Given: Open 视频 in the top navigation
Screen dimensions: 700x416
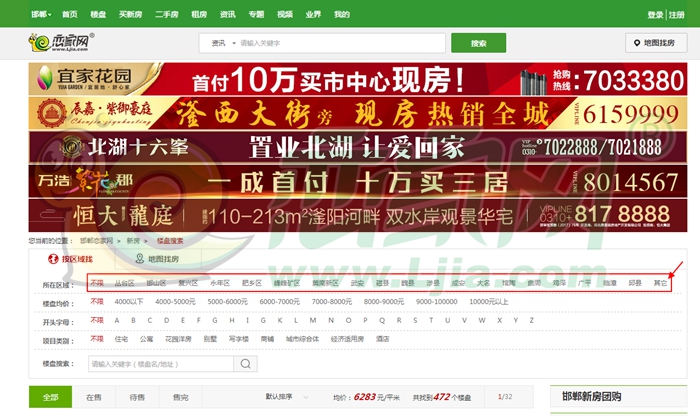Looking at the screenshot, I should 285,14.
